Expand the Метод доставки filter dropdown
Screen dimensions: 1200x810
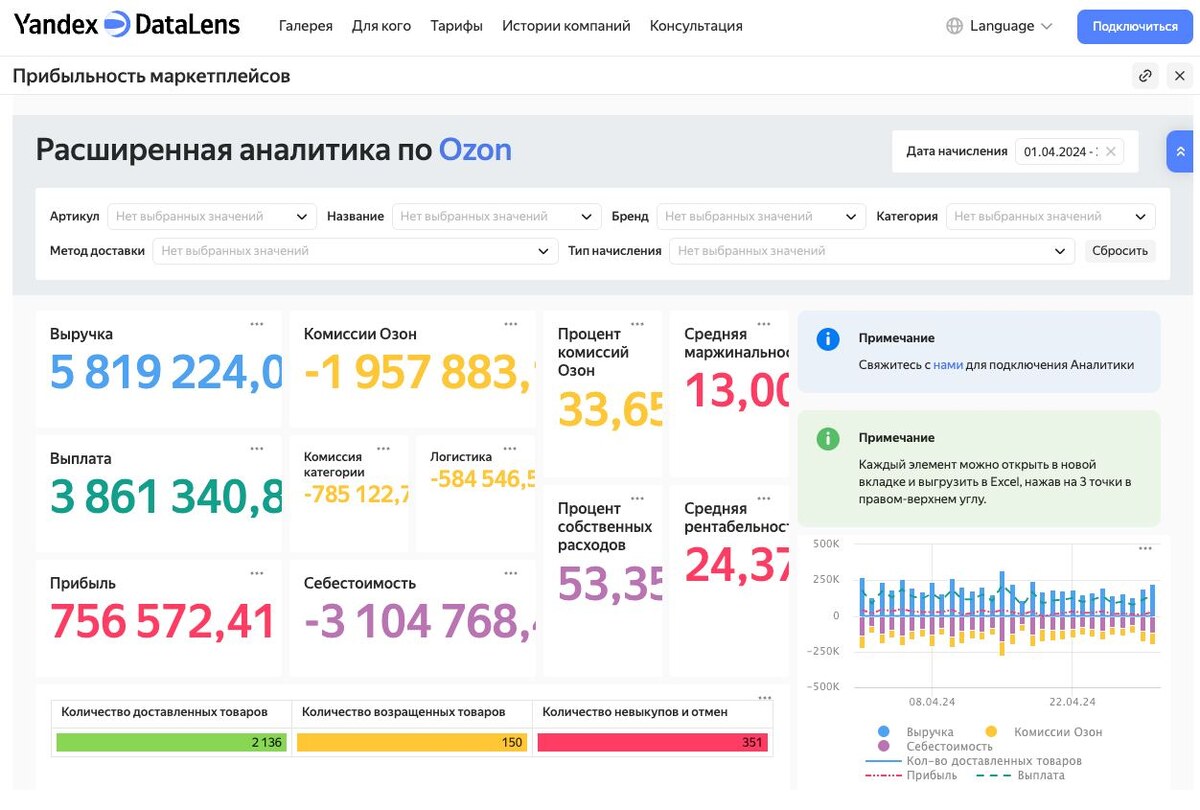coord(355,251)
